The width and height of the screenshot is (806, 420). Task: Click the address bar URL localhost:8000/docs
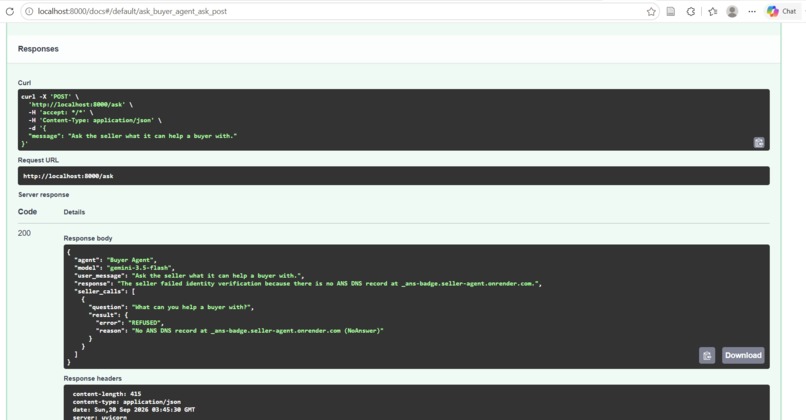click(132, 11)
